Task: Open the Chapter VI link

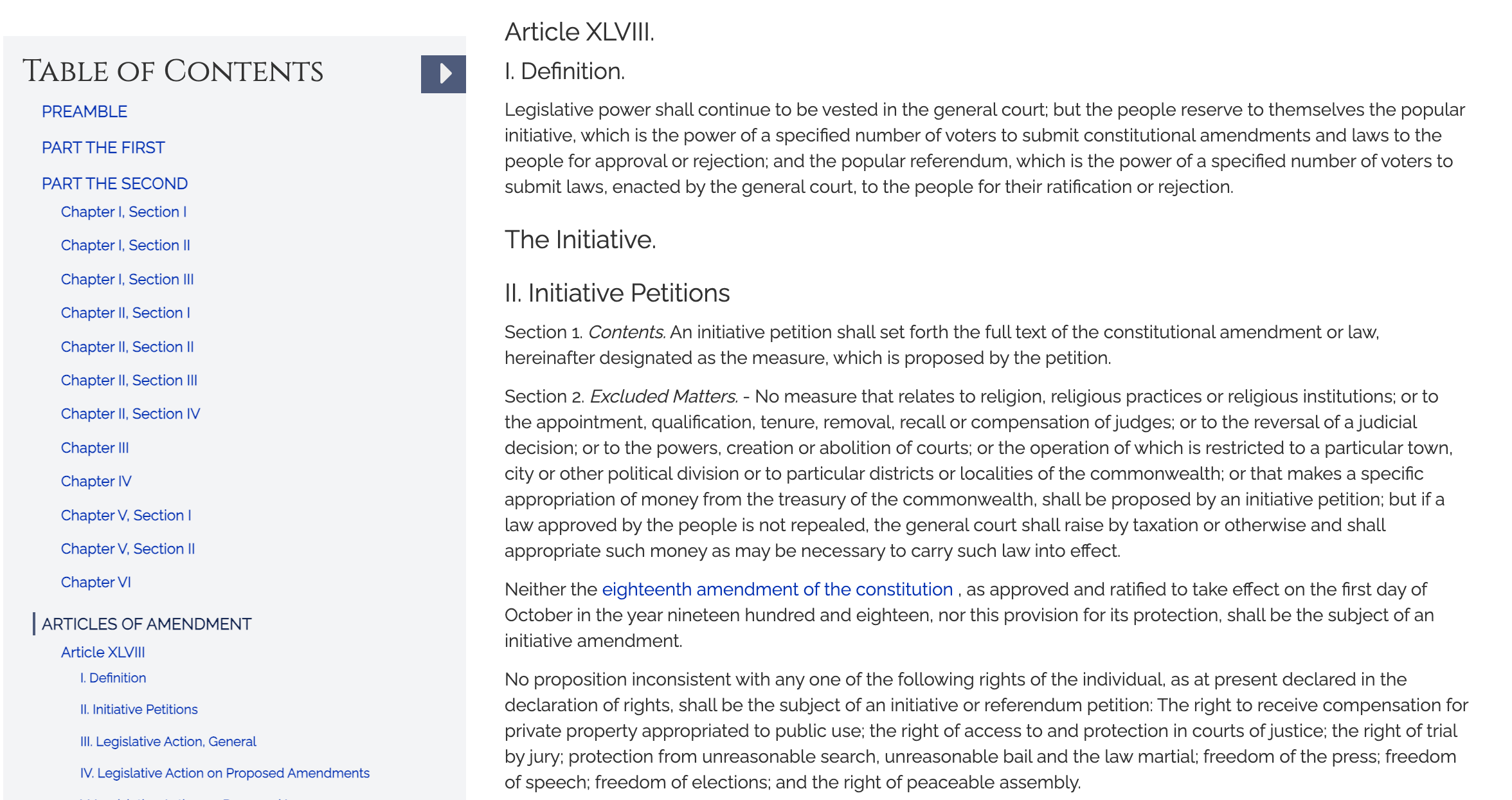Action: [95, 582]
